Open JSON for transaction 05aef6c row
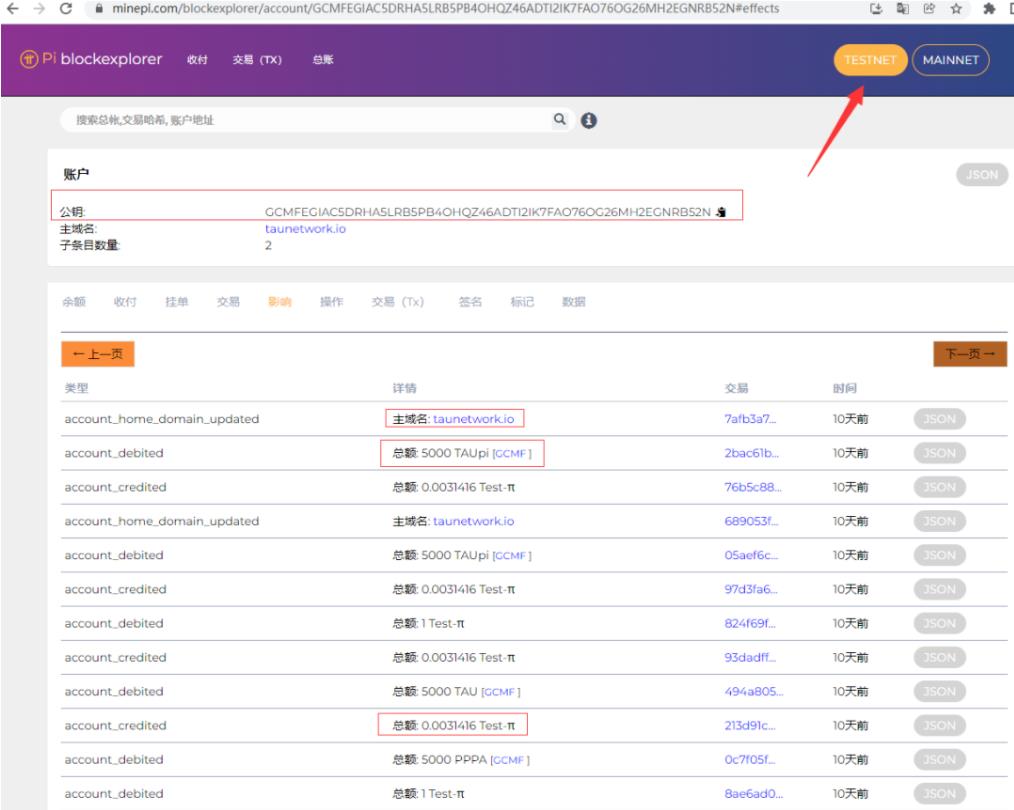 940,555
